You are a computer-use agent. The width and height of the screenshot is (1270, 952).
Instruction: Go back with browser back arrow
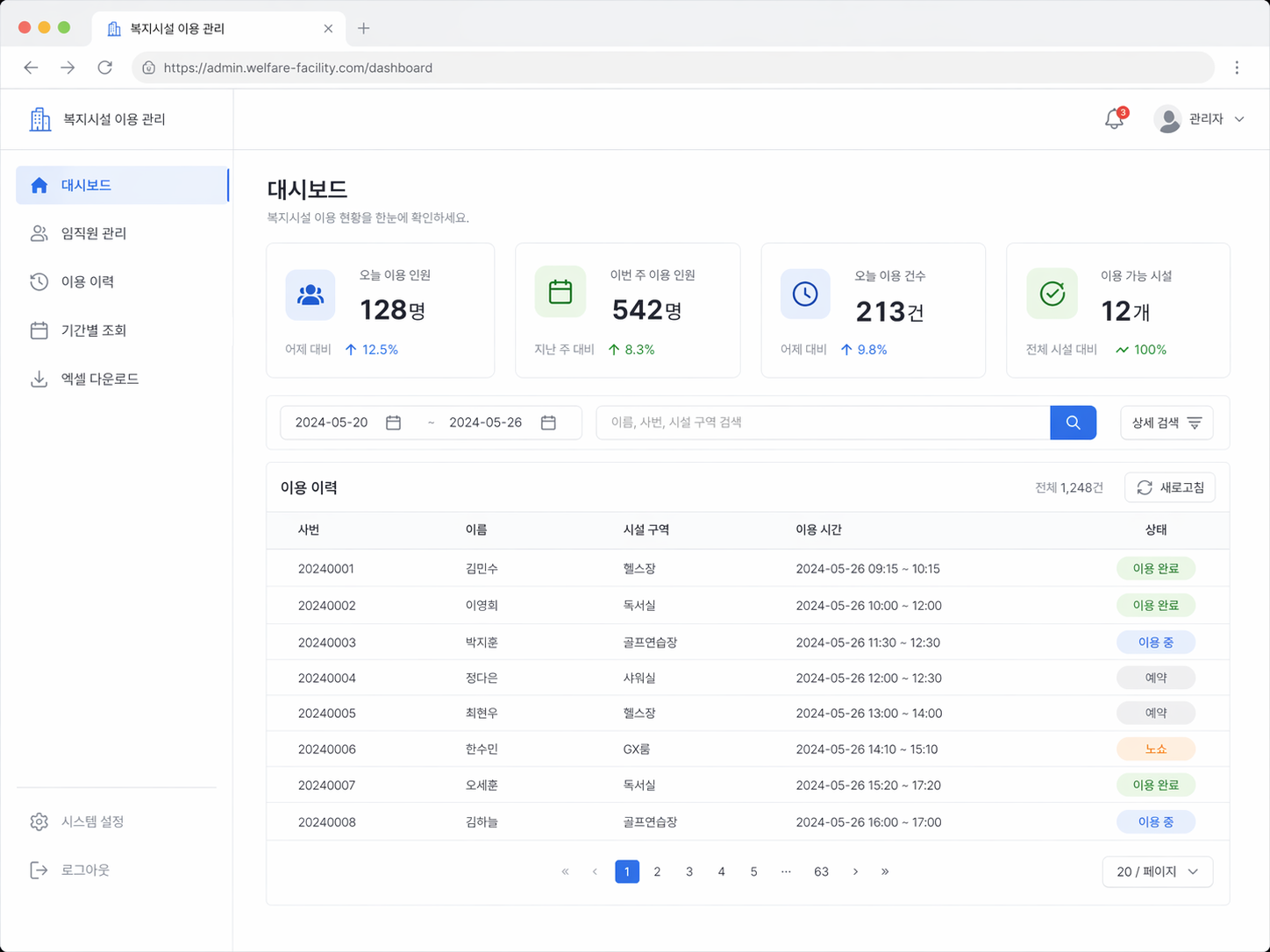31,67
